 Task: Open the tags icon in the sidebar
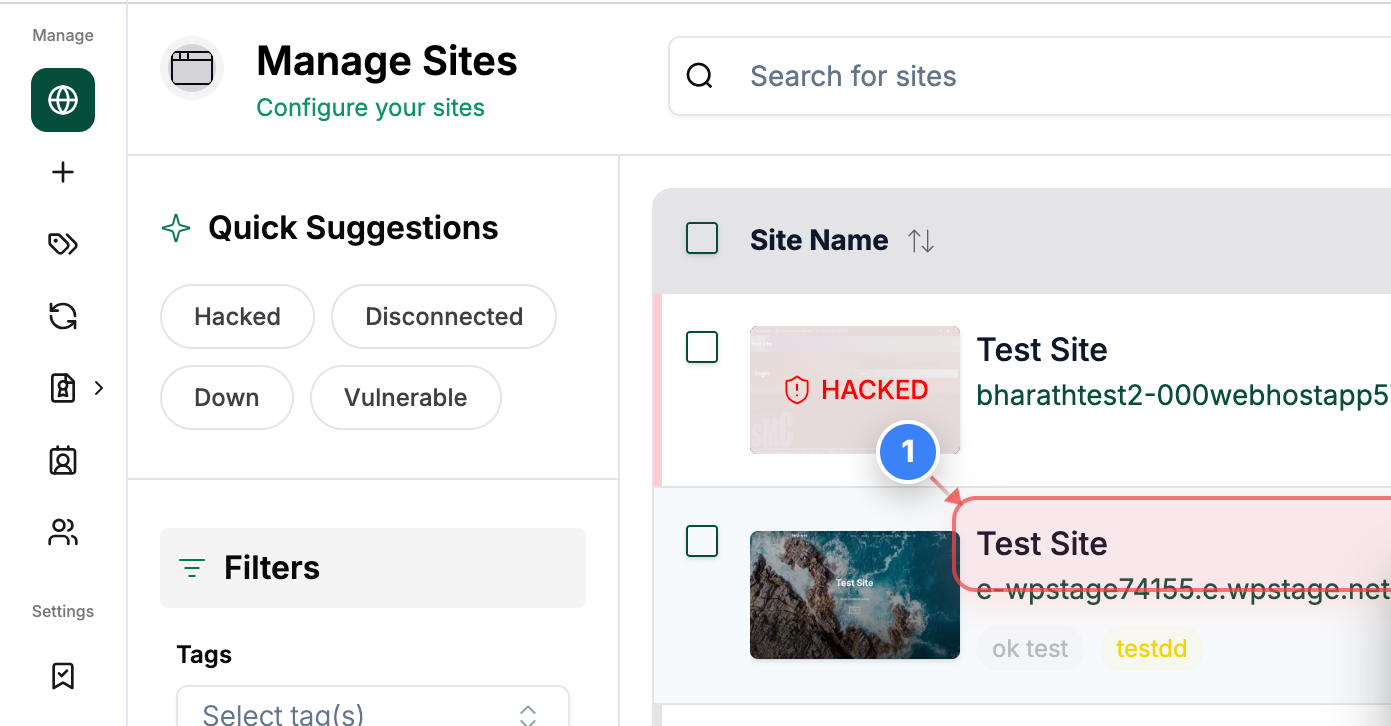pos(62,244)
